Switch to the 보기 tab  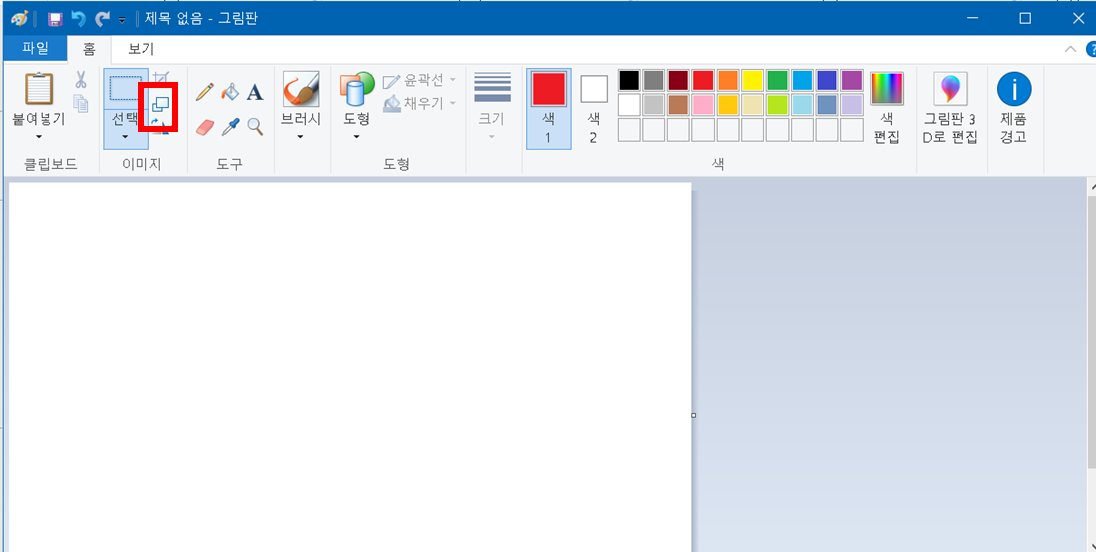coord(141,49)
